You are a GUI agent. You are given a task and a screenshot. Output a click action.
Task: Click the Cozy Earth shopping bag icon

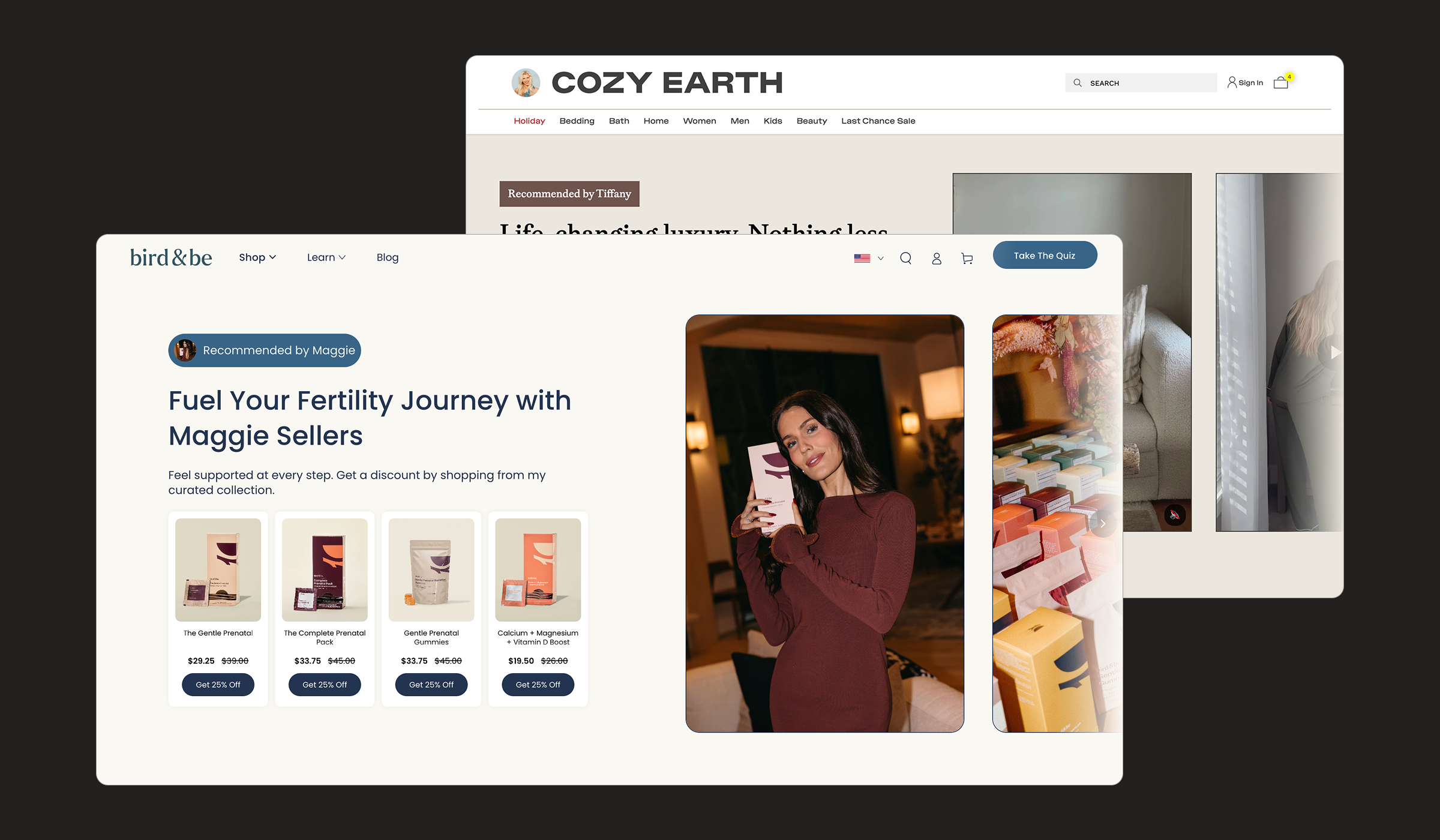point(1280,83)
